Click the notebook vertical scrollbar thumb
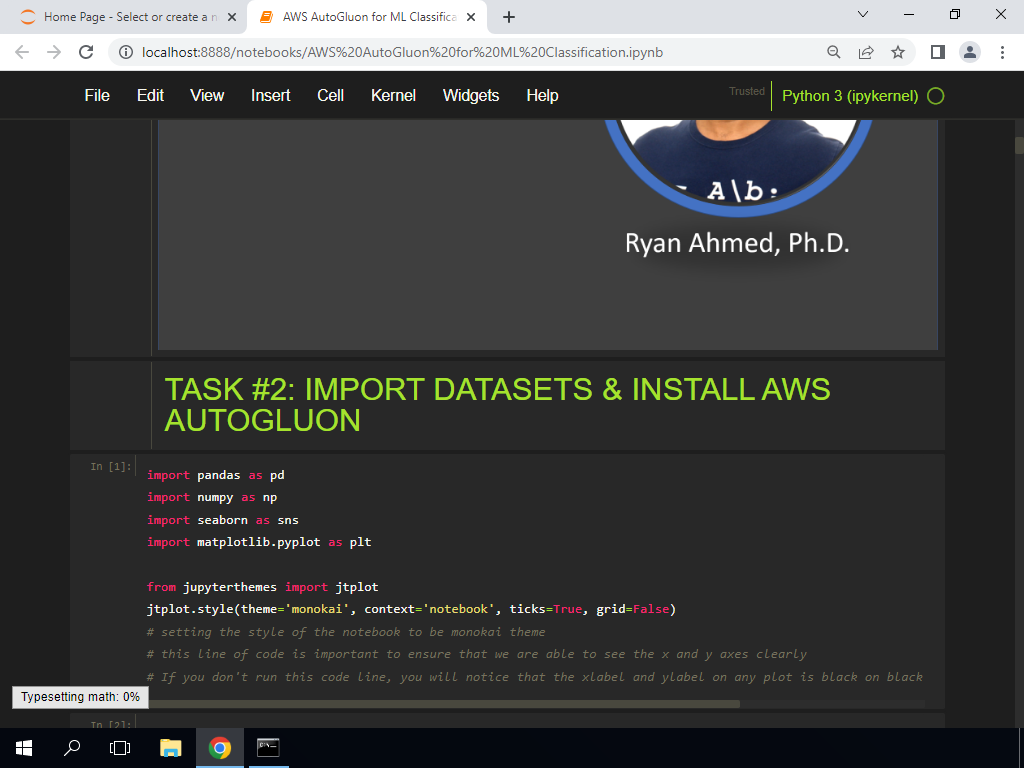The height and width of the screenshot is (768, 1024). point(1019,145)
